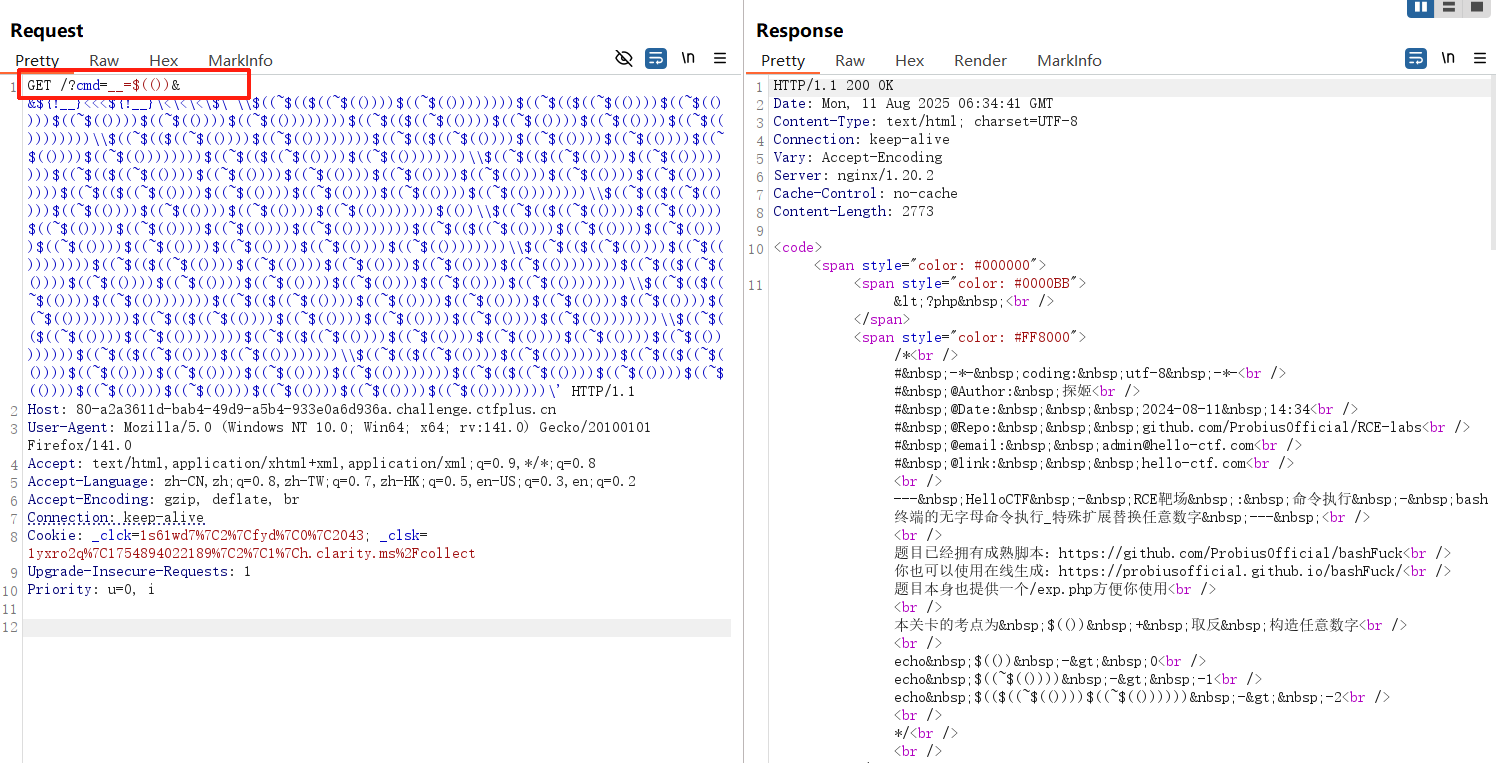
Task: Toggle word wrap in the Response panel
Action: coord(1416,59)
